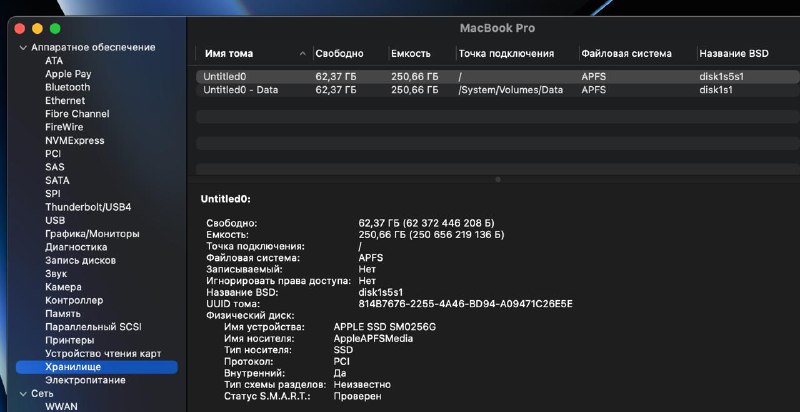This screenshot has width=800, height=412.
Task: Select PCI in the sidebar list
Action: [53, 153]
